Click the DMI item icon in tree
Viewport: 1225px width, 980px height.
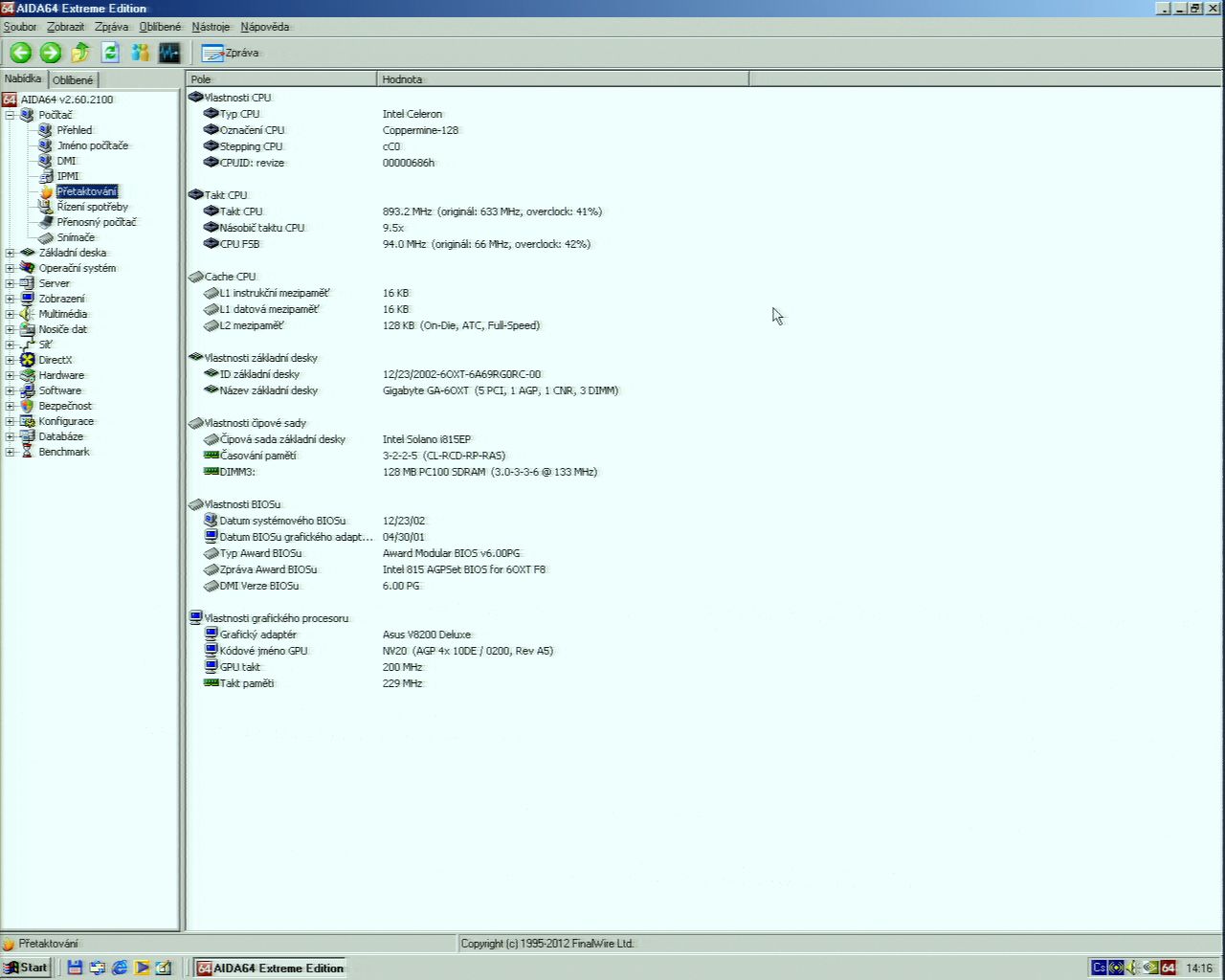[x=46, y=161]
